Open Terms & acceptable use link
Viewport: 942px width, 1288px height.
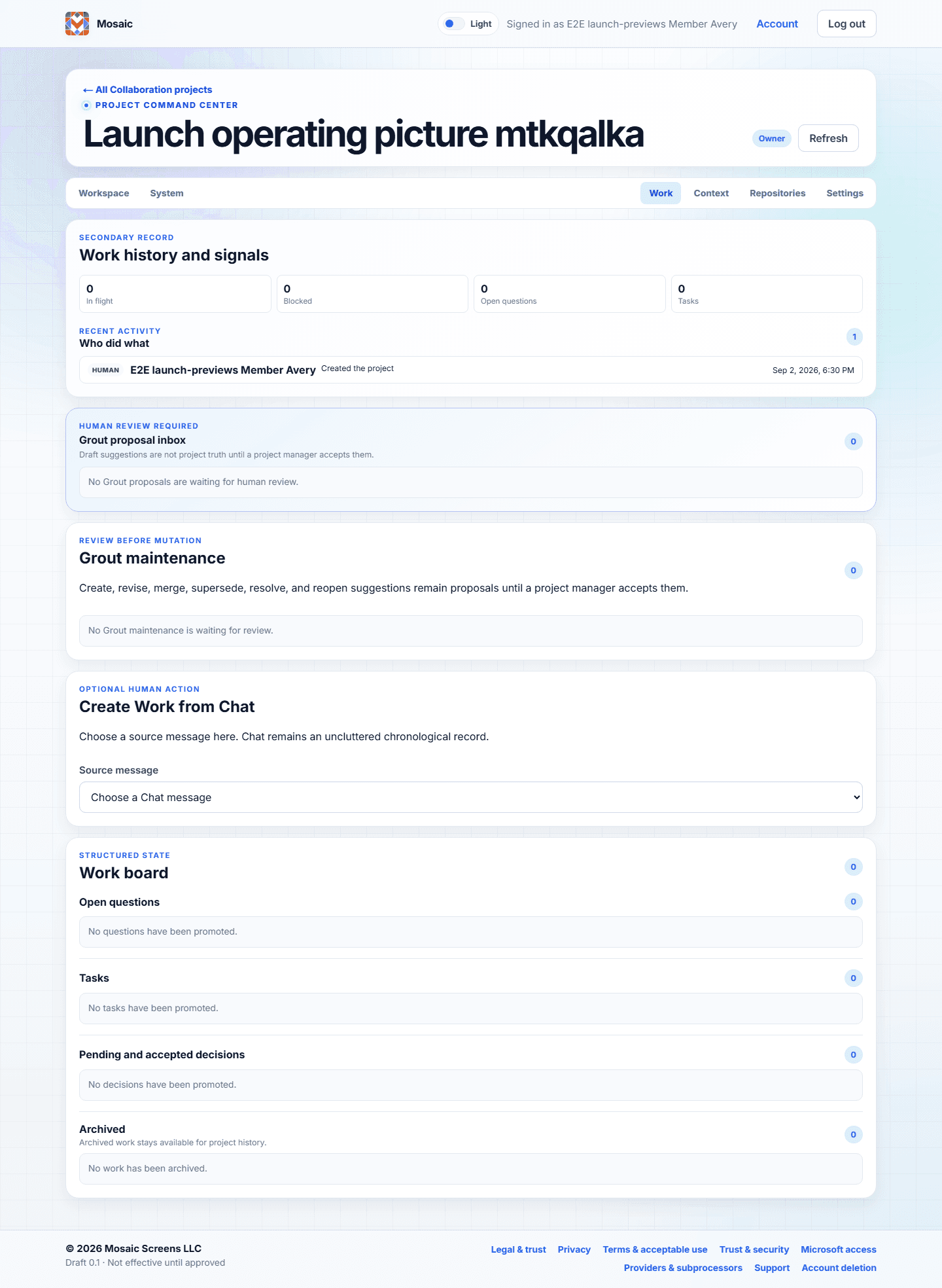(x=655, y=1249)
